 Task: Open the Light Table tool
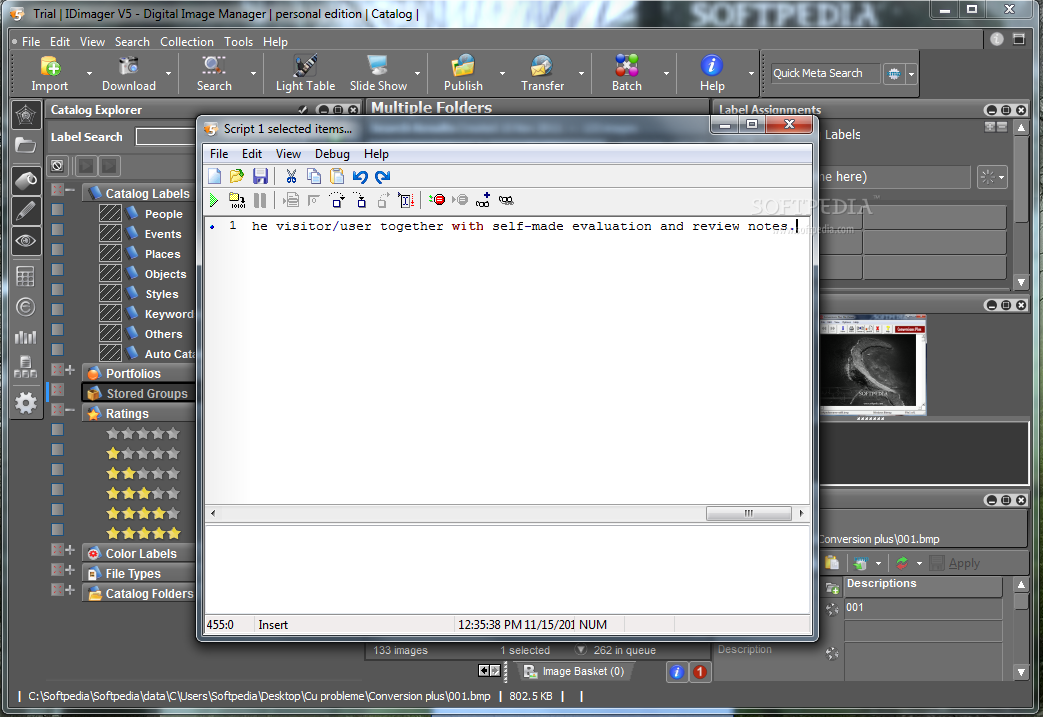(305, 74)
